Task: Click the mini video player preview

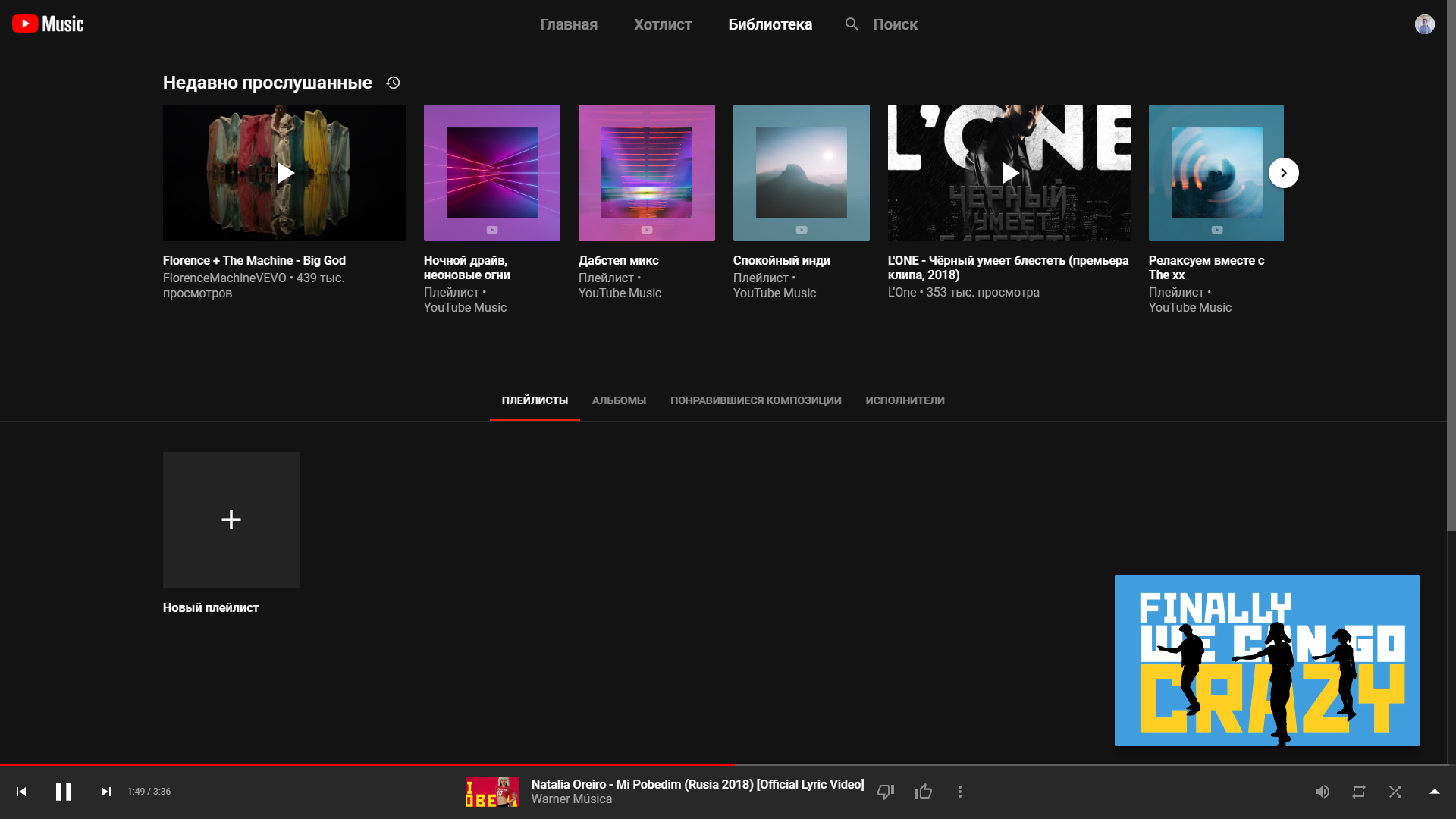Action: (1267, 661)
